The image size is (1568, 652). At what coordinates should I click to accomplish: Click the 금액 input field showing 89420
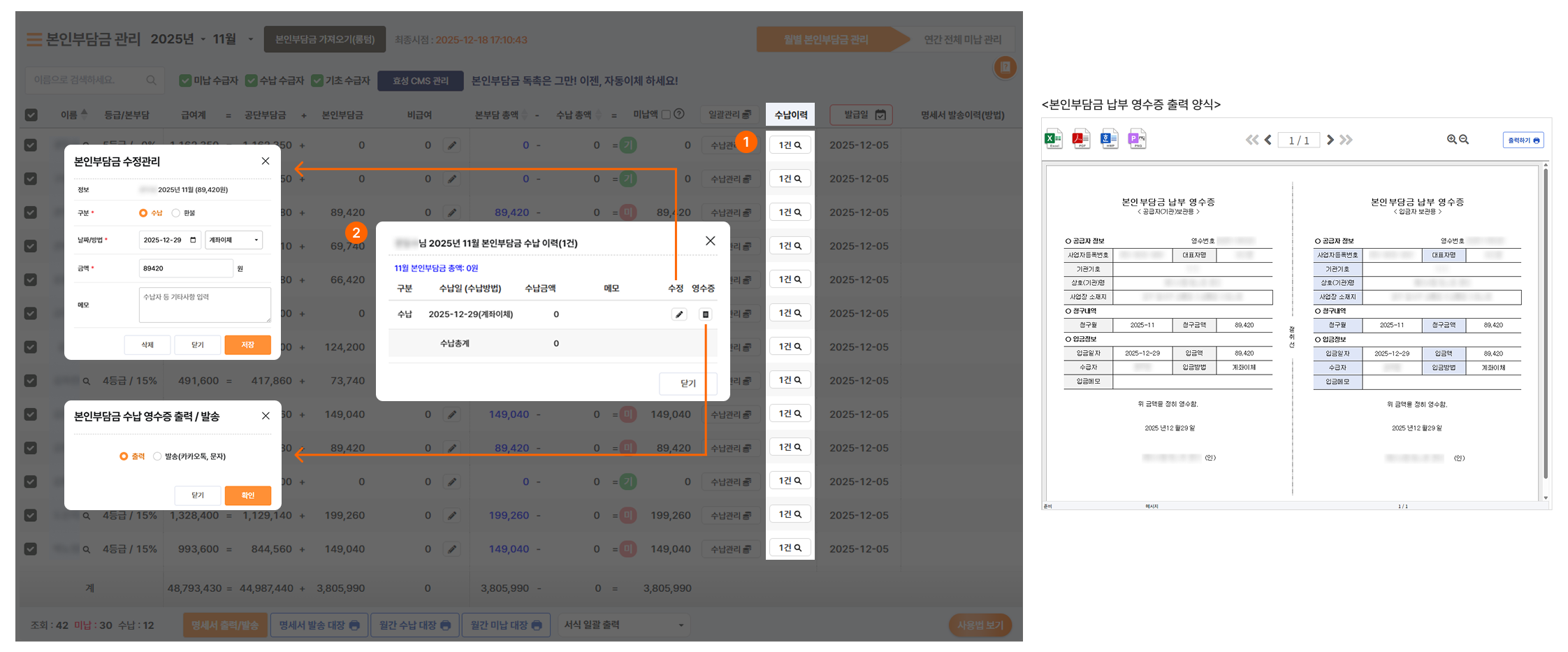click(185, 268)
